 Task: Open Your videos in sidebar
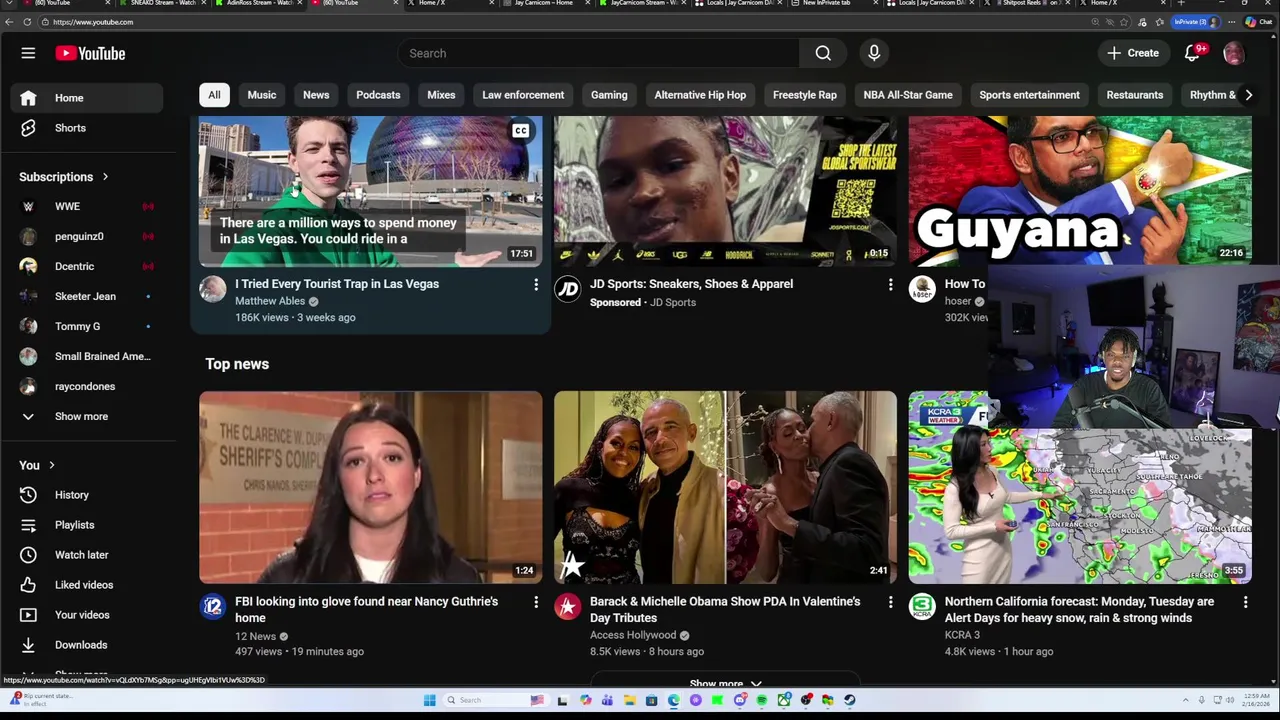pos(87,615)
